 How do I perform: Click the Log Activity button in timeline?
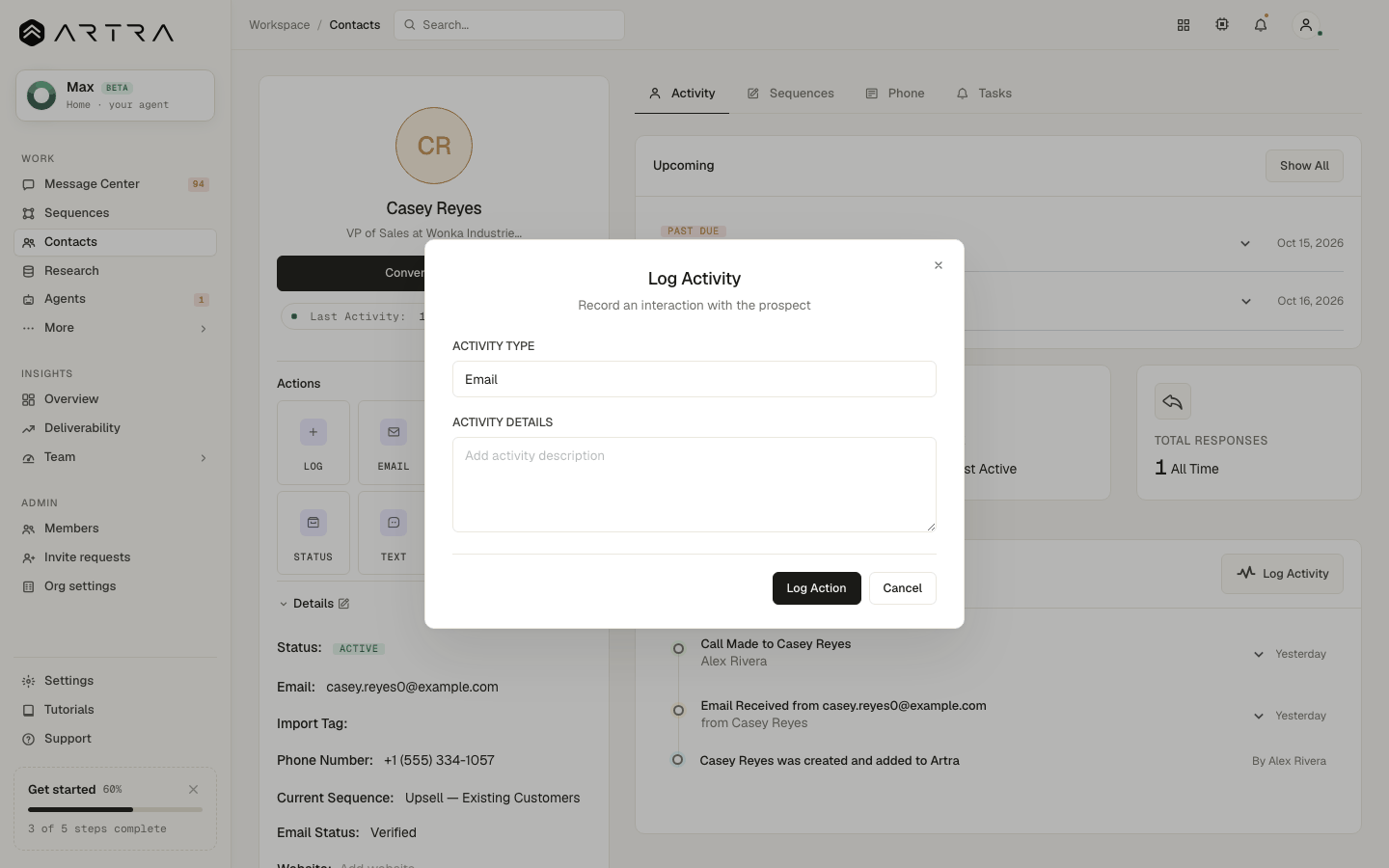pos(1282,574)
